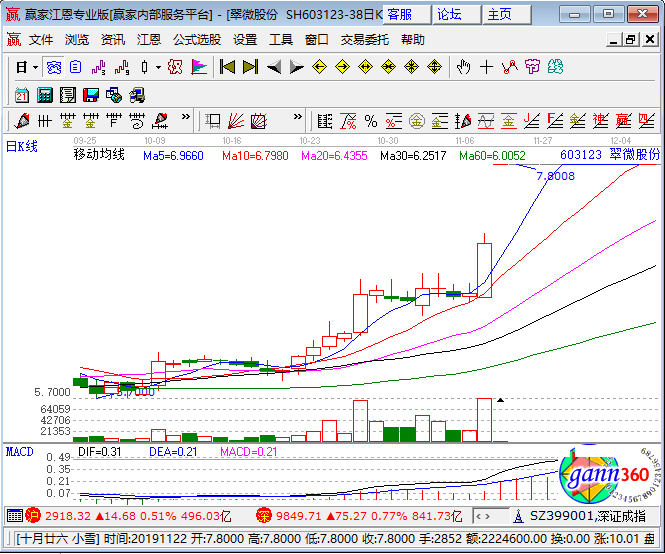
Task: Open the 文件 menu
Action: point(41,40)
